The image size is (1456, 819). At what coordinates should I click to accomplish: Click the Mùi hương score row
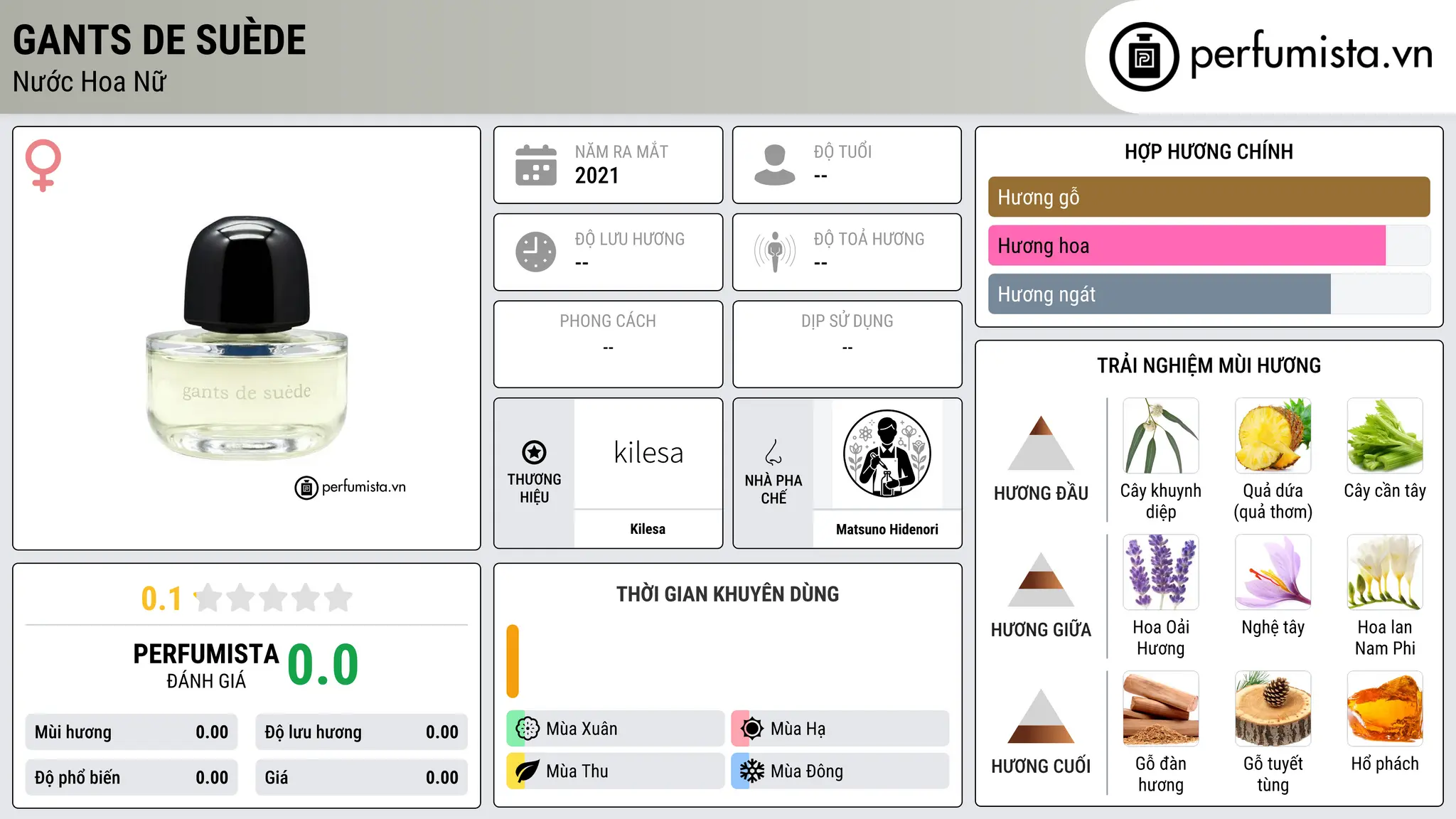click(132, 732)
